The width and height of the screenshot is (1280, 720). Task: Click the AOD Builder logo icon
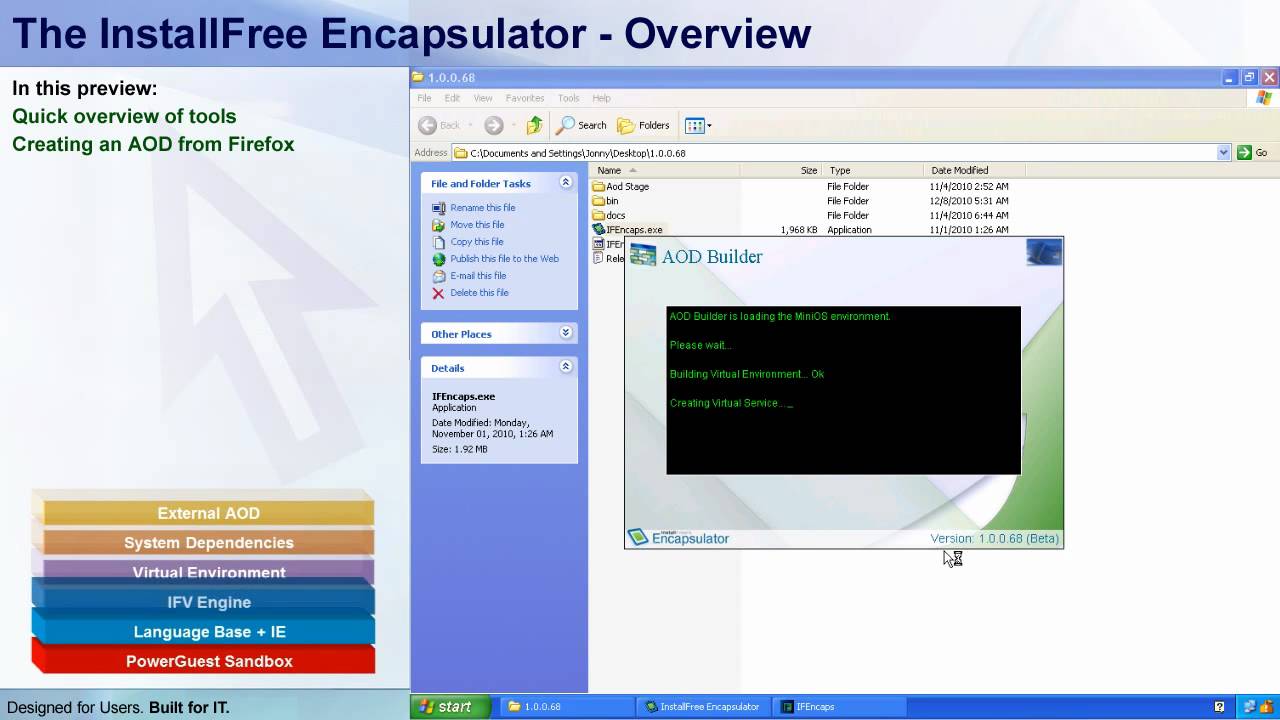point(643,255)
